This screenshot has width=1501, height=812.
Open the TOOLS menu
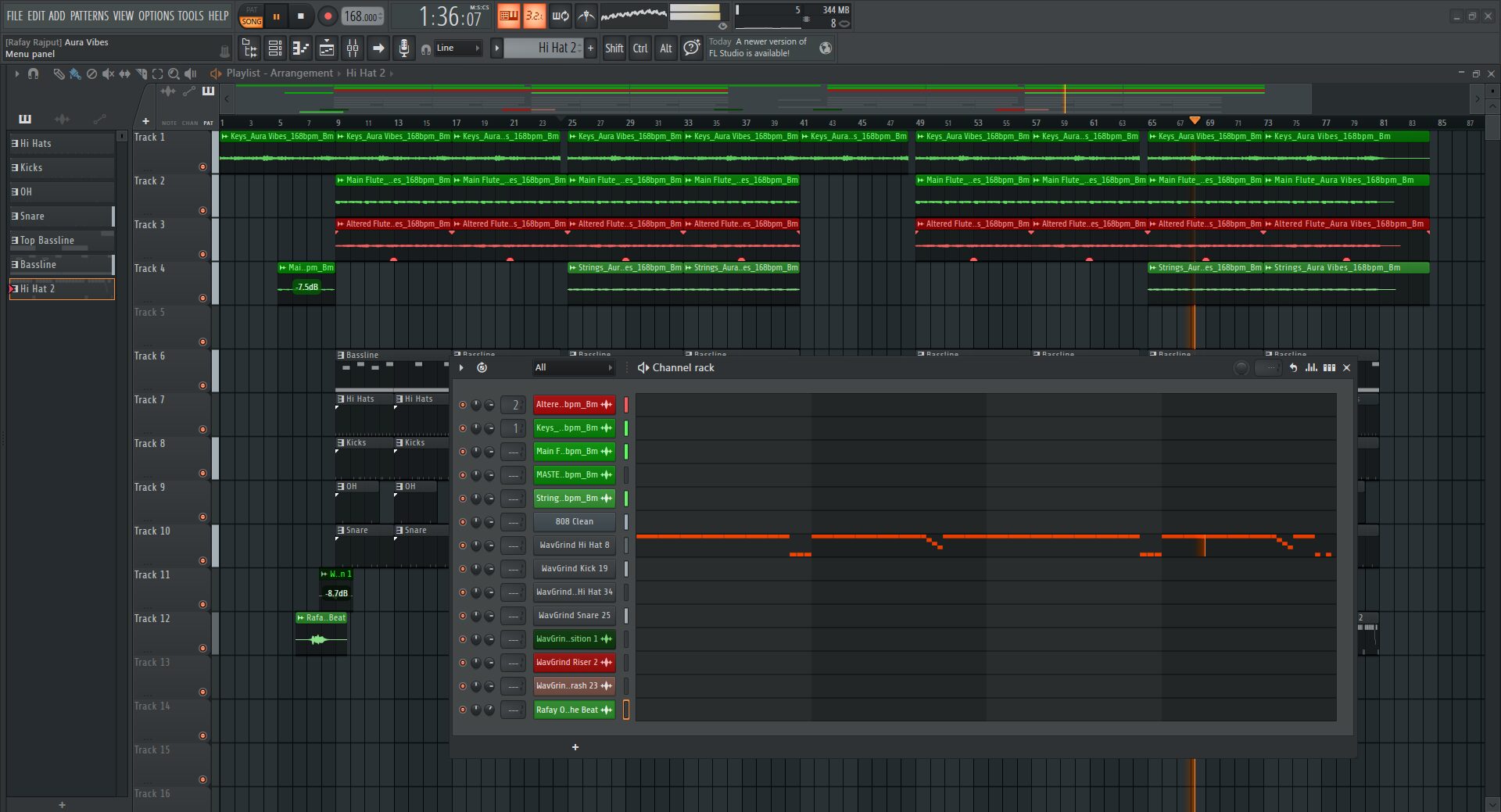pyautogui.click(x=190, y=16)
